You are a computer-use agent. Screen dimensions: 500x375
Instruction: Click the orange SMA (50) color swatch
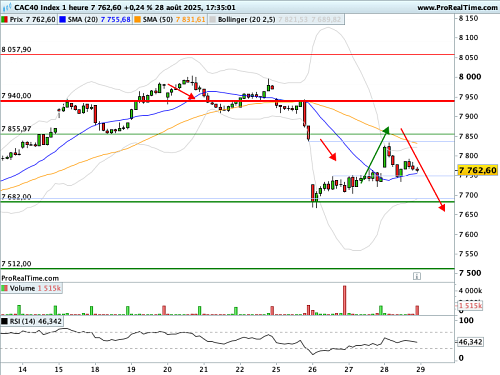137,20
